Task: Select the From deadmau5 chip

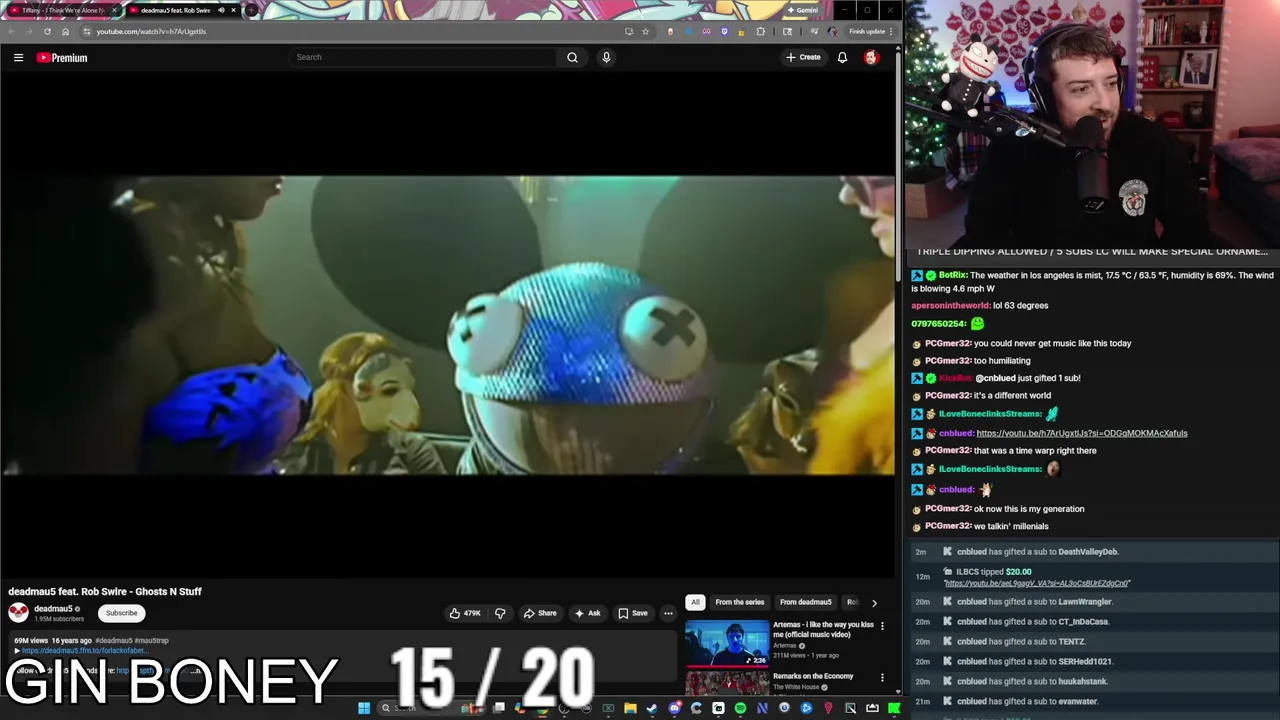Action: [805, 602]
